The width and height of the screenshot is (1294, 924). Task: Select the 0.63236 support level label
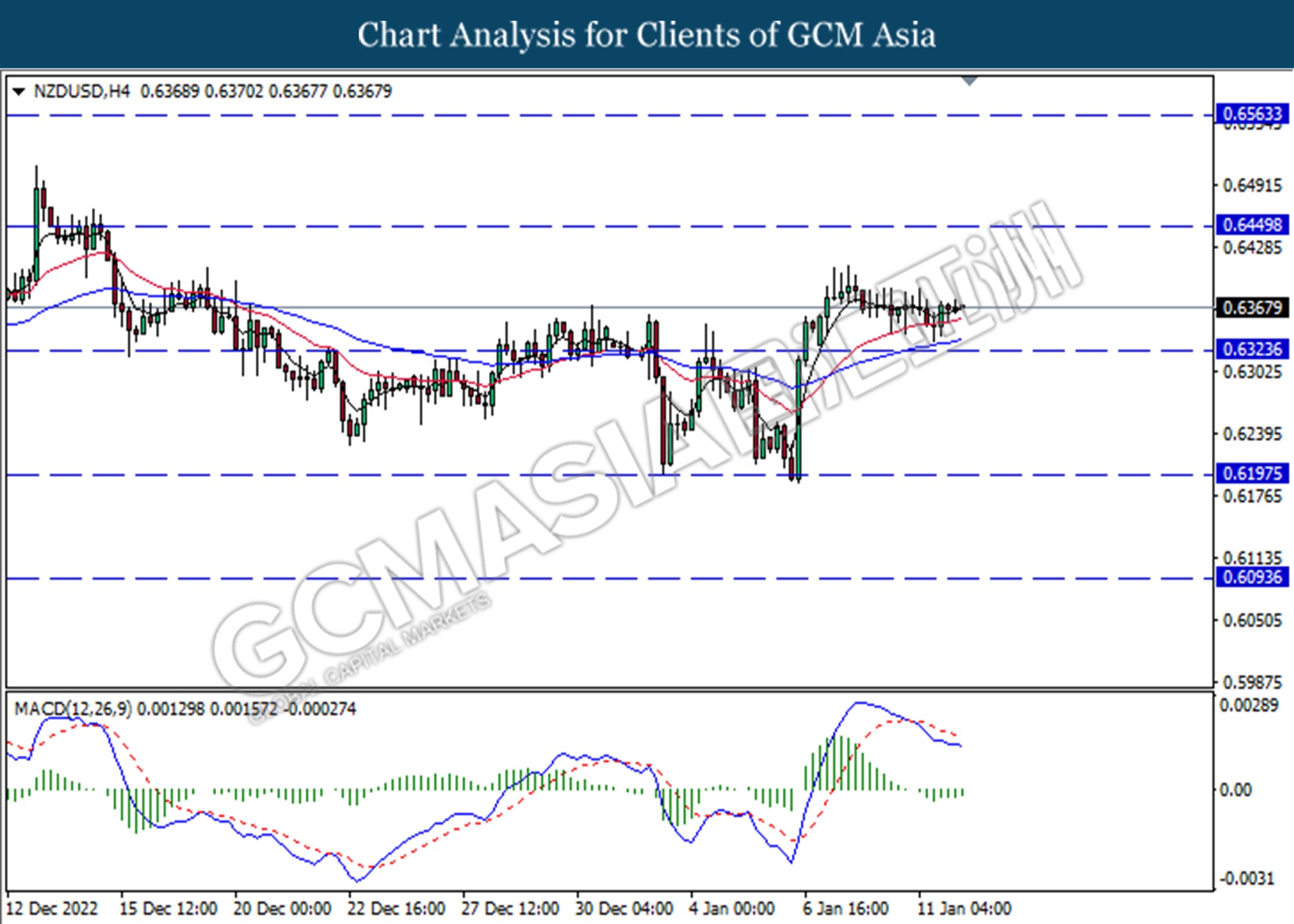click(1252, 349)
